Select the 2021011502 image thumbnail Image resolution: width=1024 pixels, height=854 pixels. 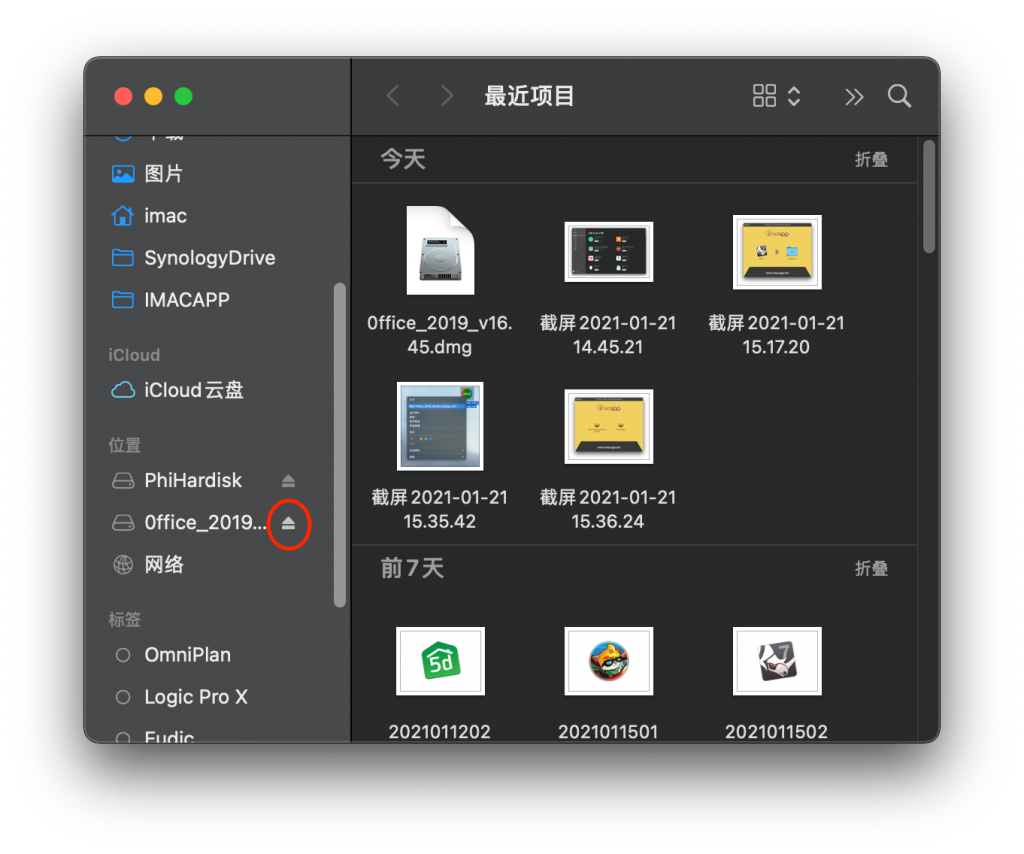(x=777, y=661)
